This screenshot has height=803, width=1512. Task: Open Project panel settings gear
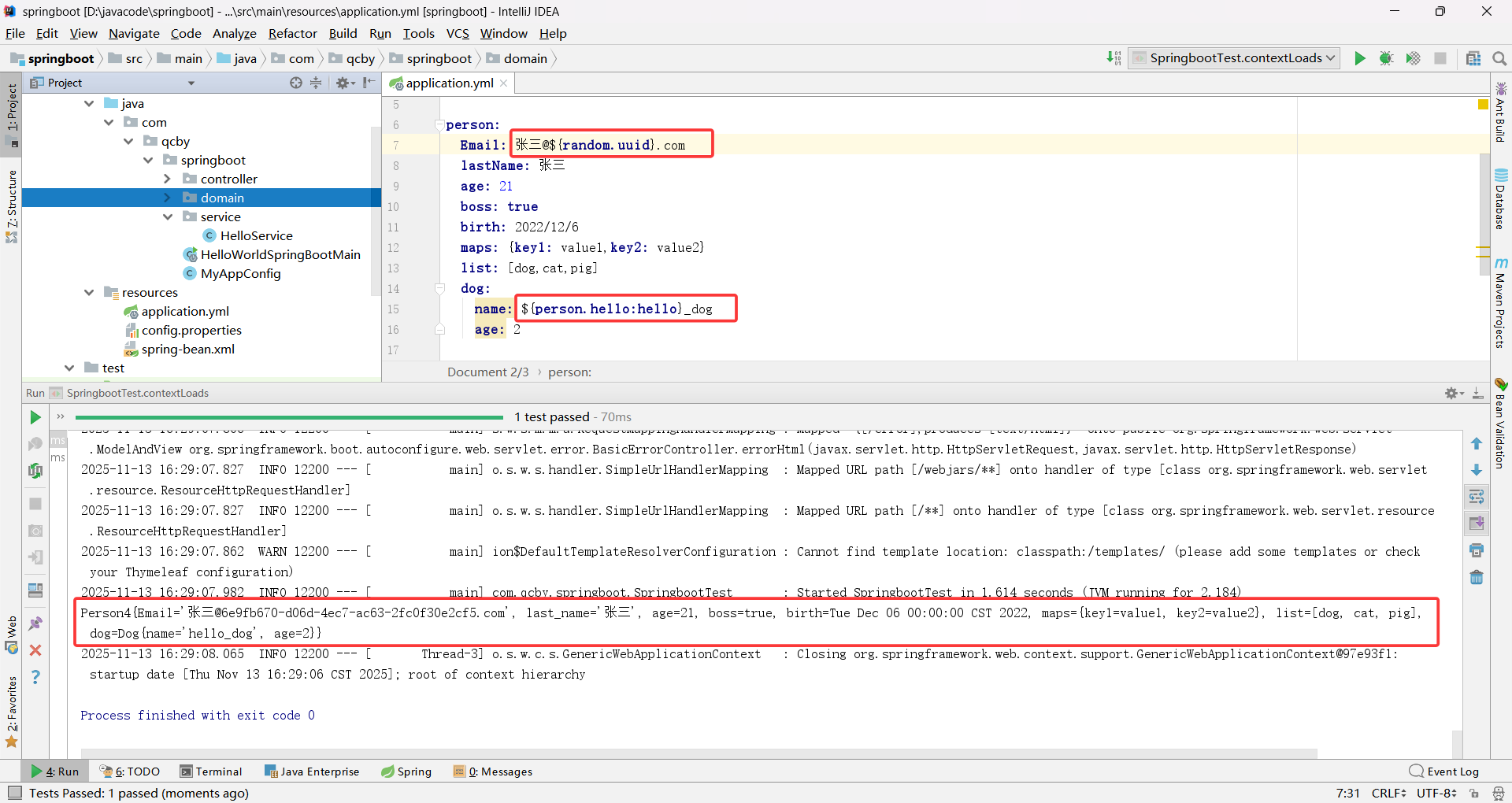point(343,83)
